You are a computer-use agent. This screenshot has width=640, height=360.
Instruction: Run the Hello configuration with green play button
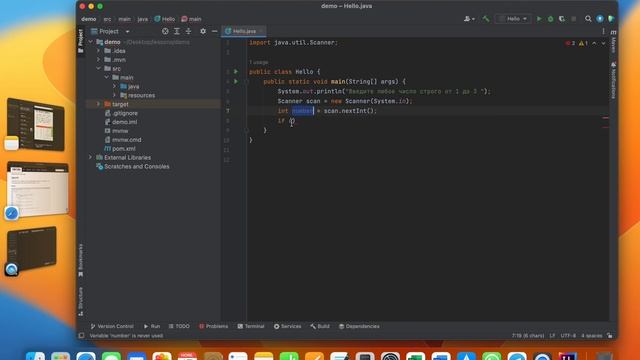coord(539,19)
